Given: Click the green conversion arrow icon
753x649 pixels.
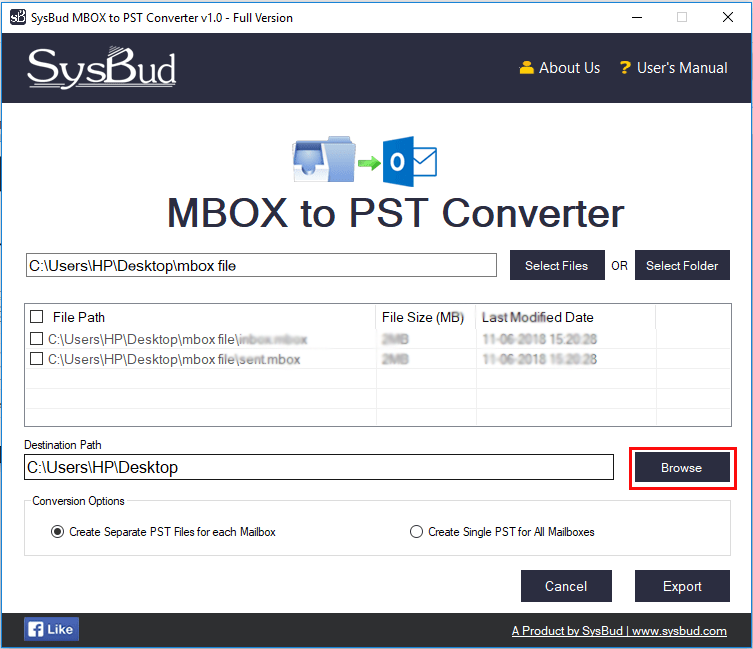Looking at the screenshot, I should pos(369,163).
